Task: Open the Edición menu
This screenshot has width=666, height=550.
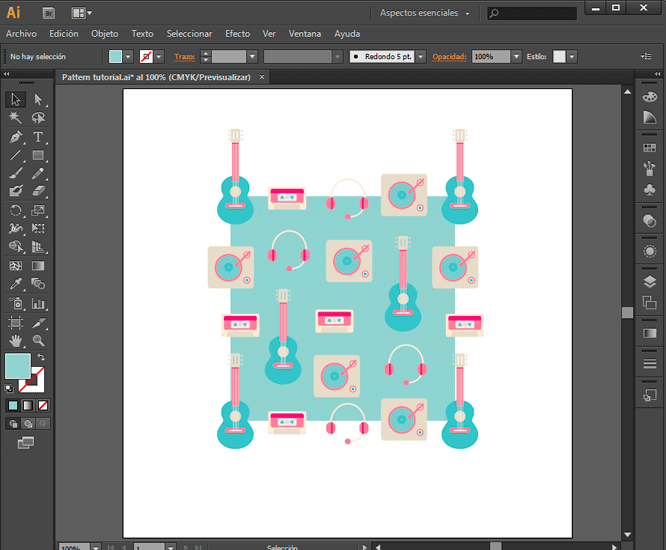Action: 64,34
